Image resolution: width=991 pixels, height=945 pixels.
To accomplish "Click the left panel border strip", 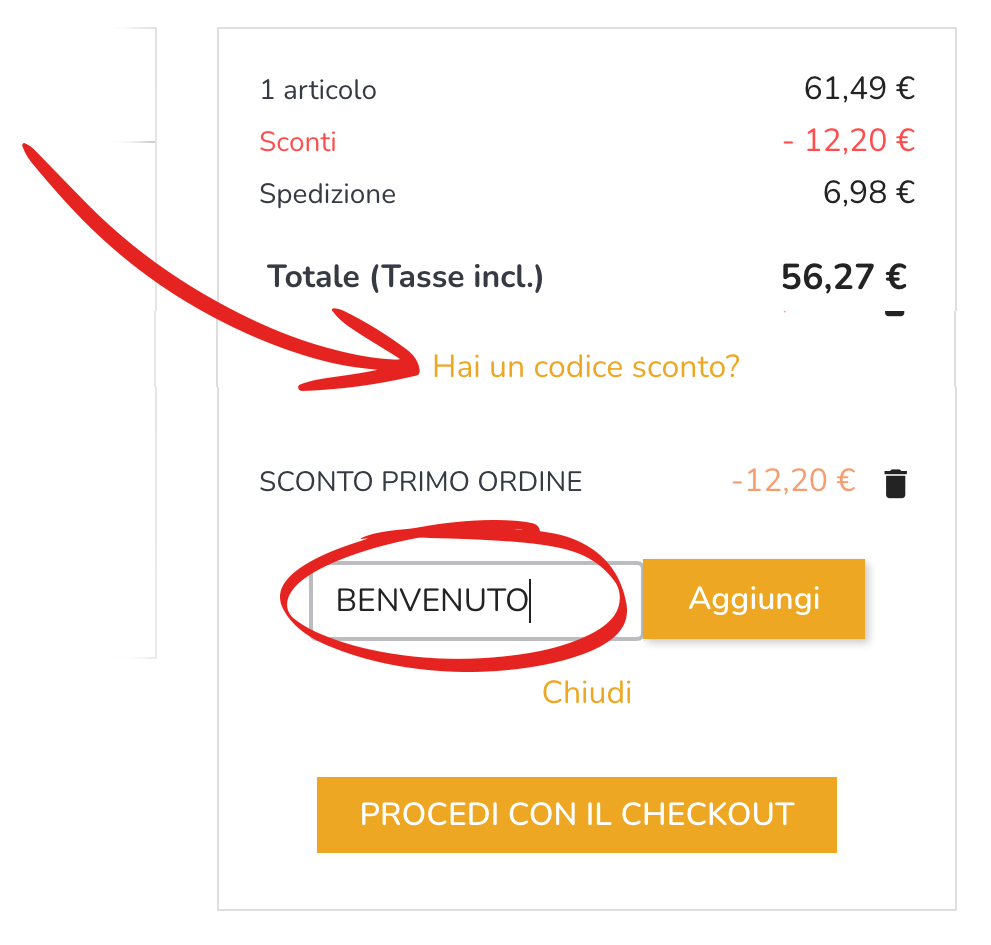I will [155, 343].
